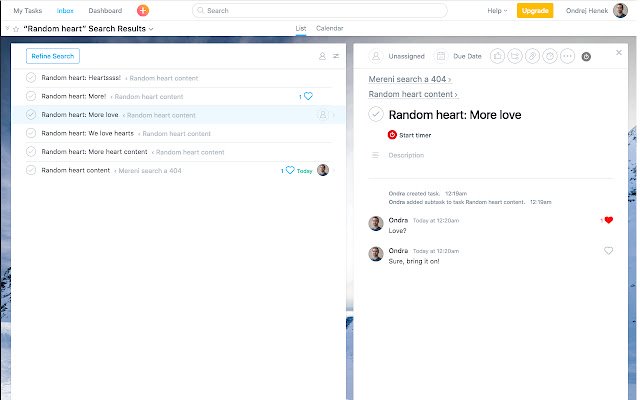Screen dimensions: 640x400
Task: Collapse sidebar arrow left of the star
Action: pyautogui.click(x=7, y=29)
